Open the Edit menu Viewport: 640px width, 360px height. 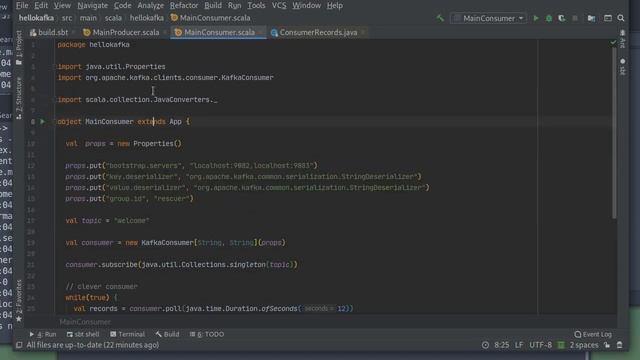click(41, 5)
